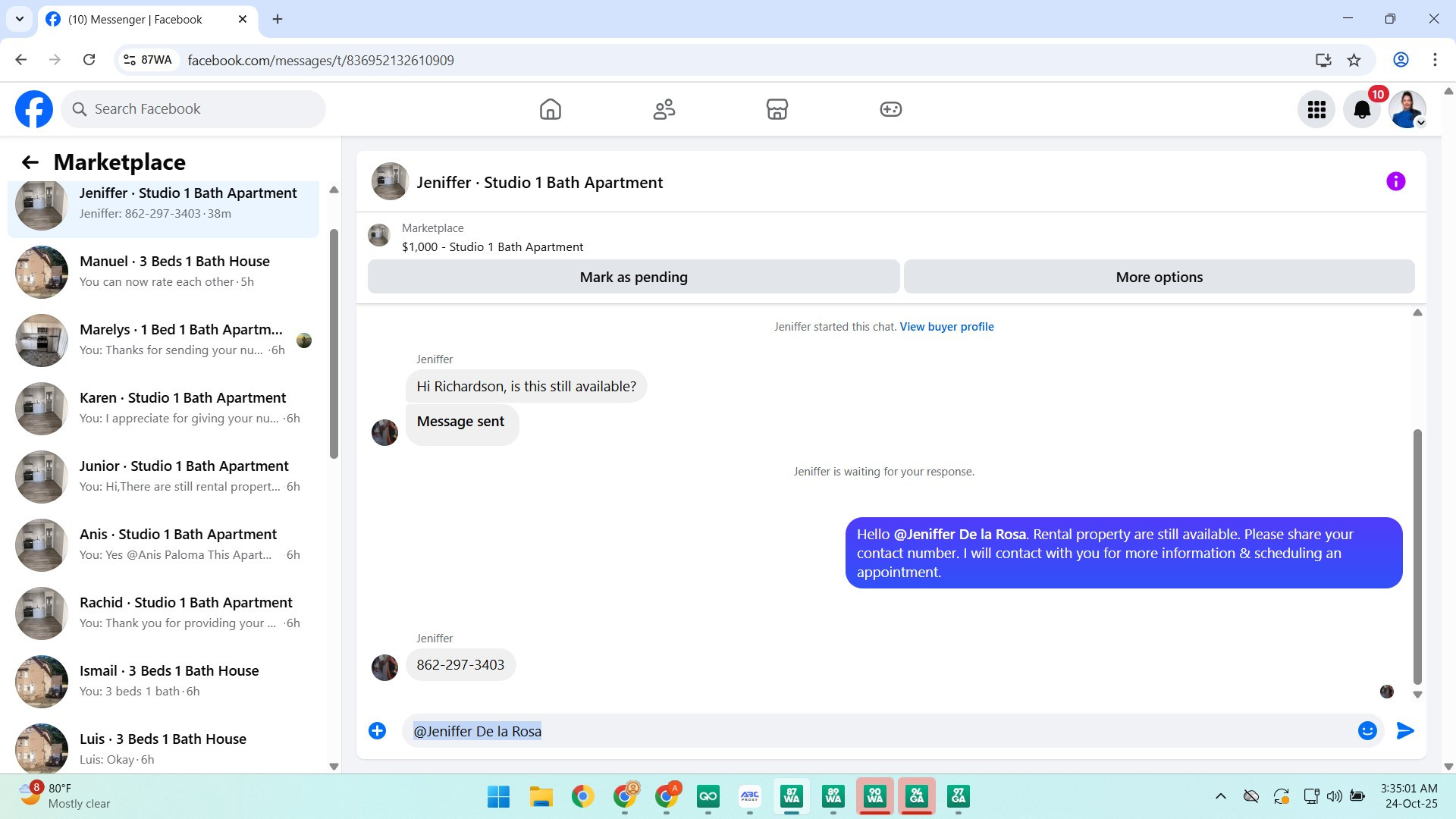
Task: Open Karen Studio 1 Bath Apartment chat
Action: [163, 408]
